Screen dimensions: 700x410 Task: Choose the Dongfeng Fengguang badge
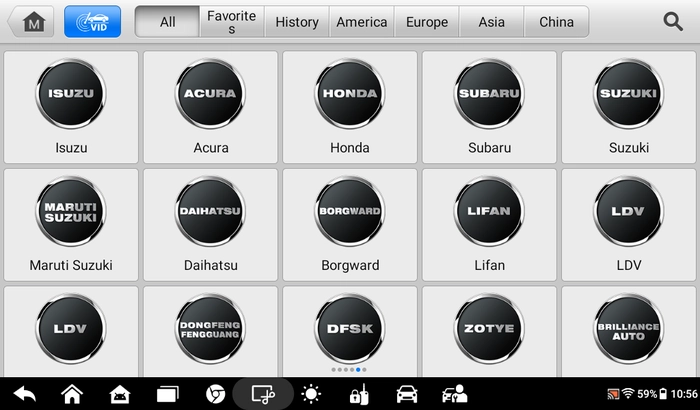click(210, 329)
